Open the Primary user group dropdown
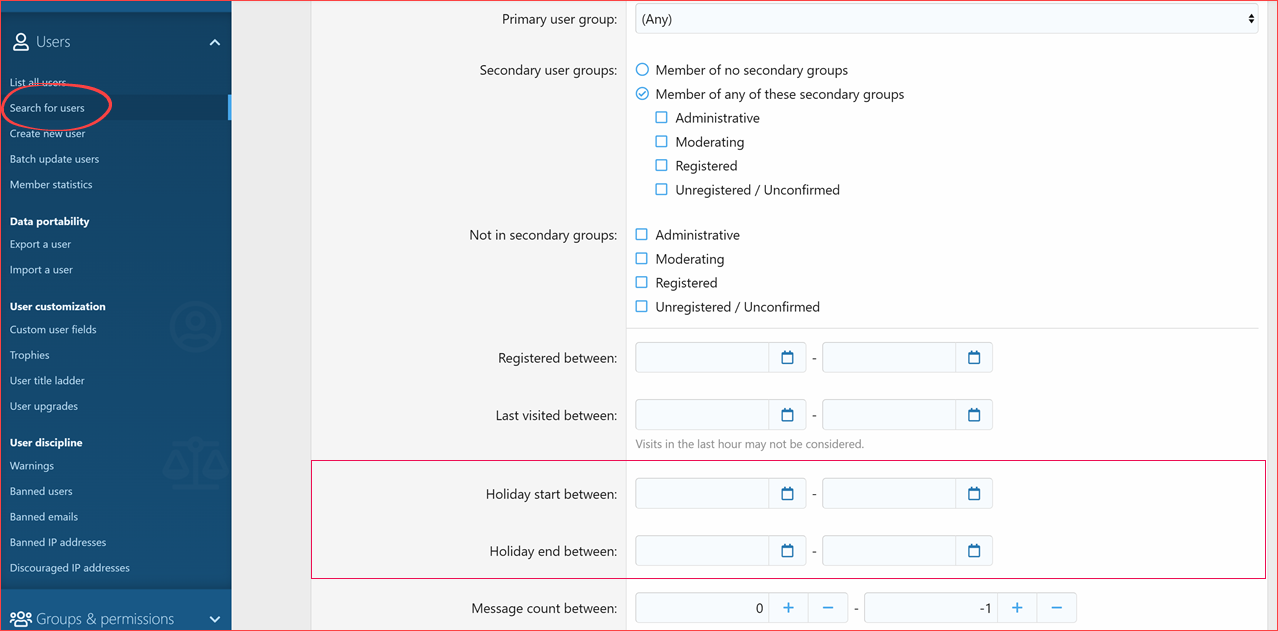This screenshot has height=631, width=1278. [x=945, y=18]
